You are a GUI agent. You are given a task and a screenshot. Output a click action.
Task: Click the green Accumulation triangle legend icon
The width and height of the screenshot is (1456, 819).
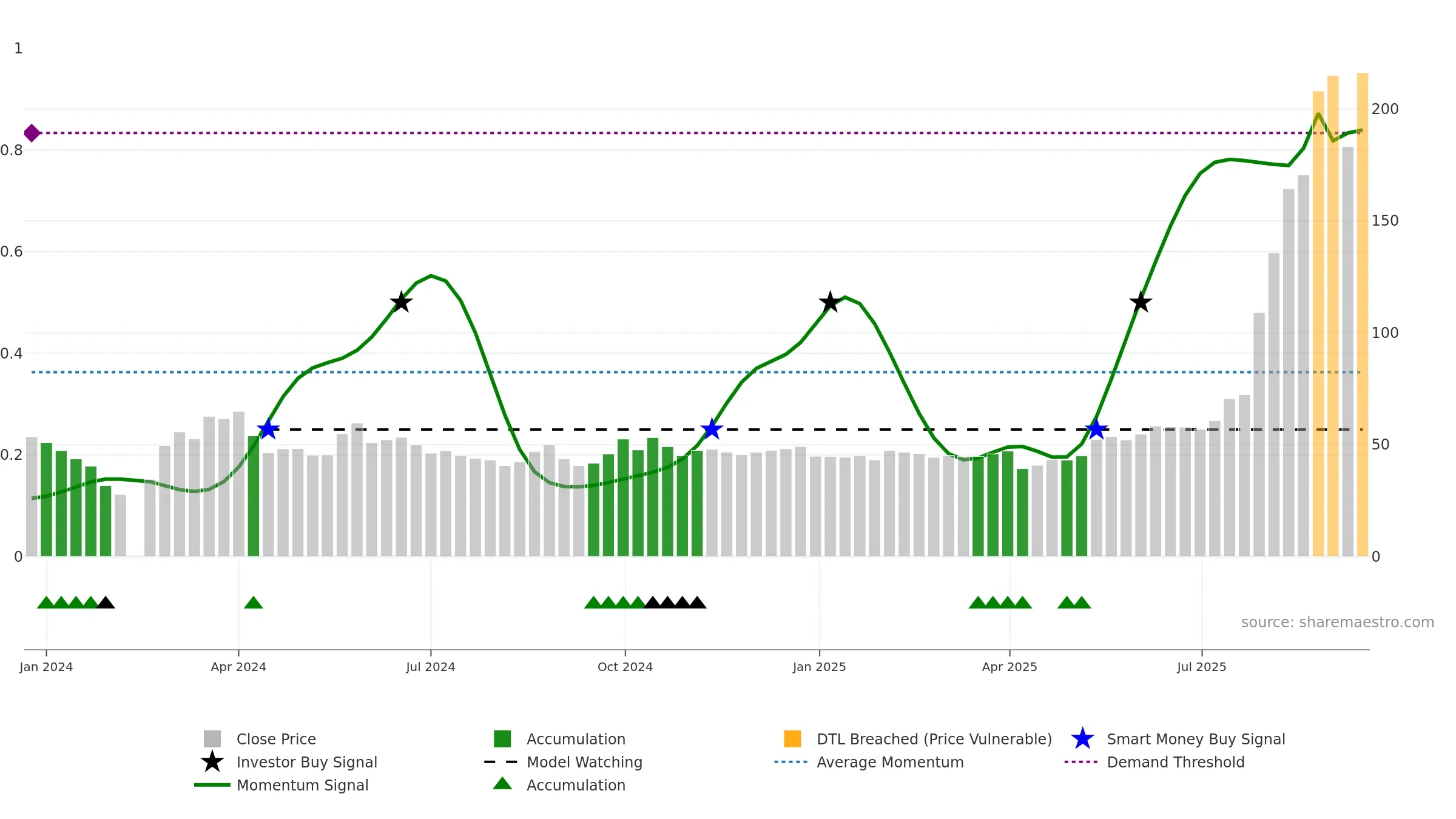click(x=502, y=784)
